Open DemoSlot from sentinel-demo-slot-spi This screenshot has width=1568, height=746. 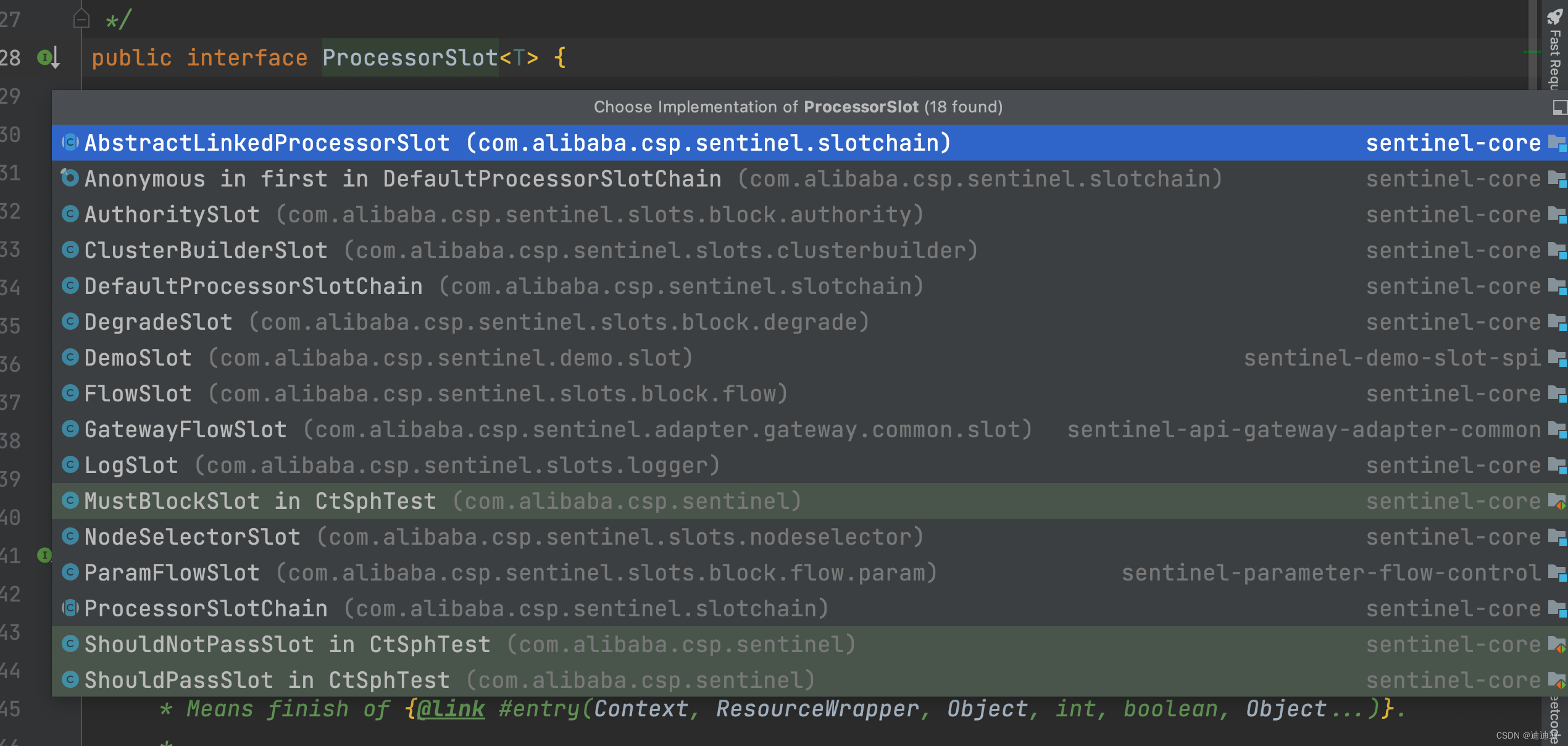(x=809, y=358)
